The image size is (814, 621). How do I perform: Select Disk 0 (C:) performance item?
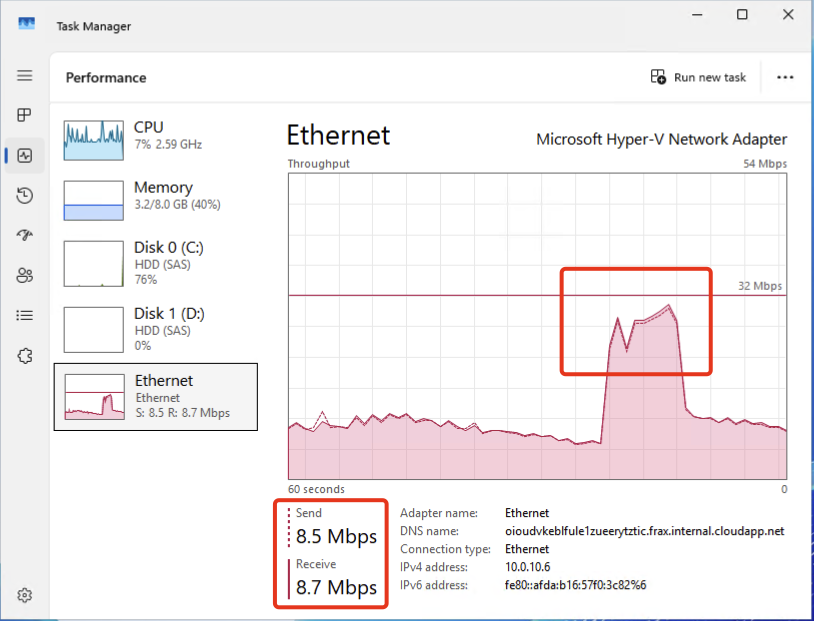(x=155, y=262)
